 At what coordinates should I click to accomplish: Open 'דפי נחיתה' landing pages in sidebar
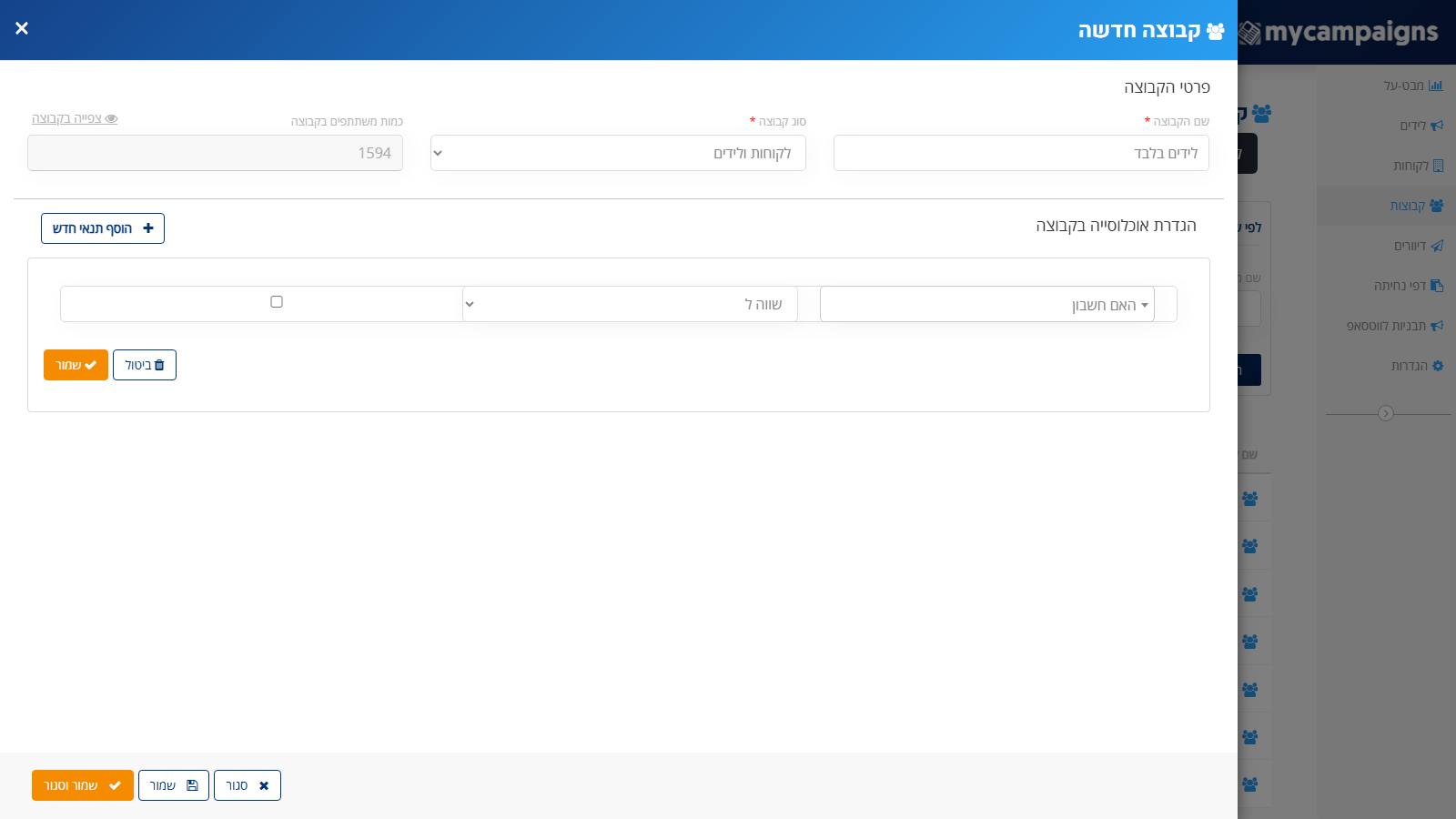pyautogui.click(x=1408, y=286)
